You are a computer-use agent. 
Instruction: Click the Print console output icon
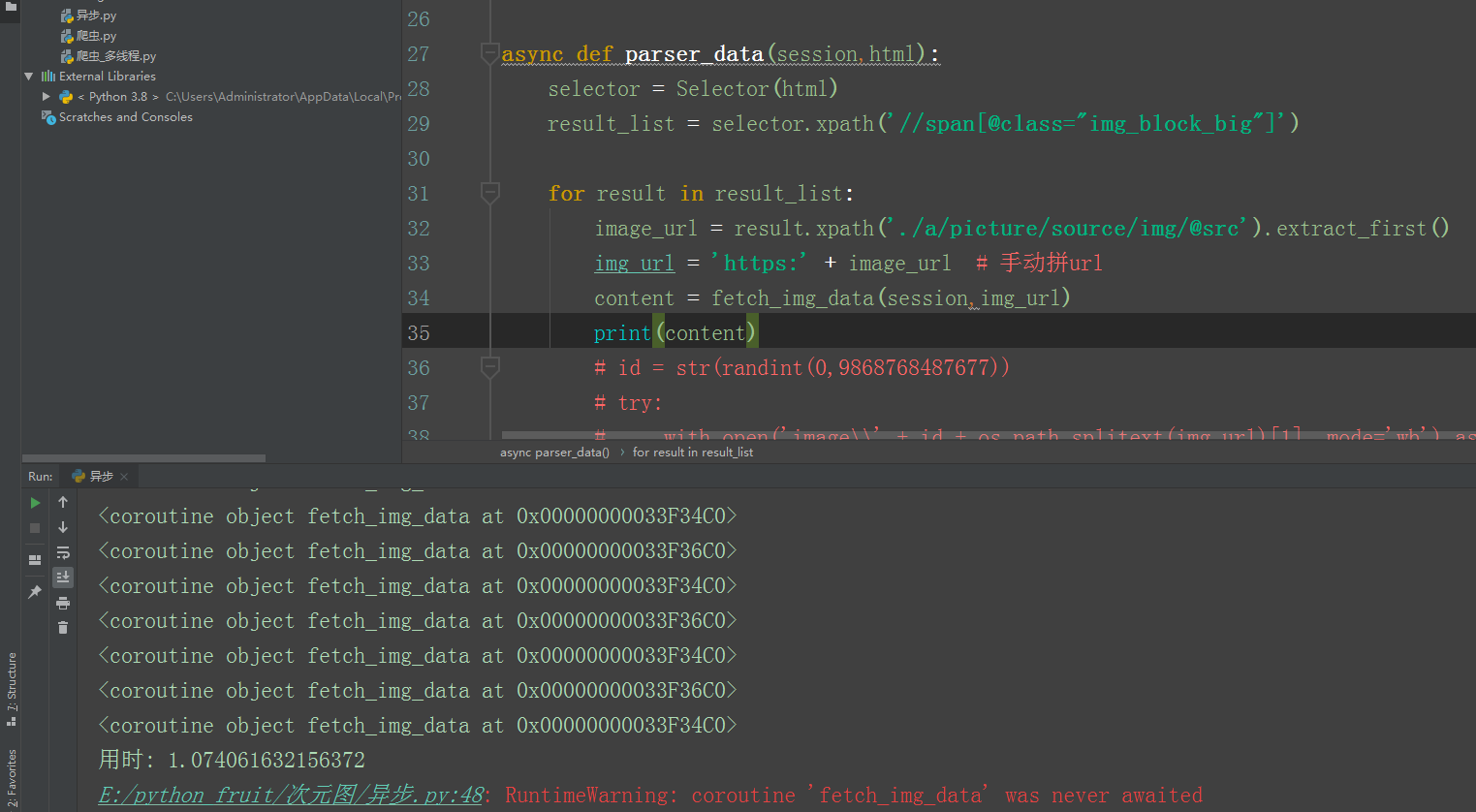tap(63, 603)
